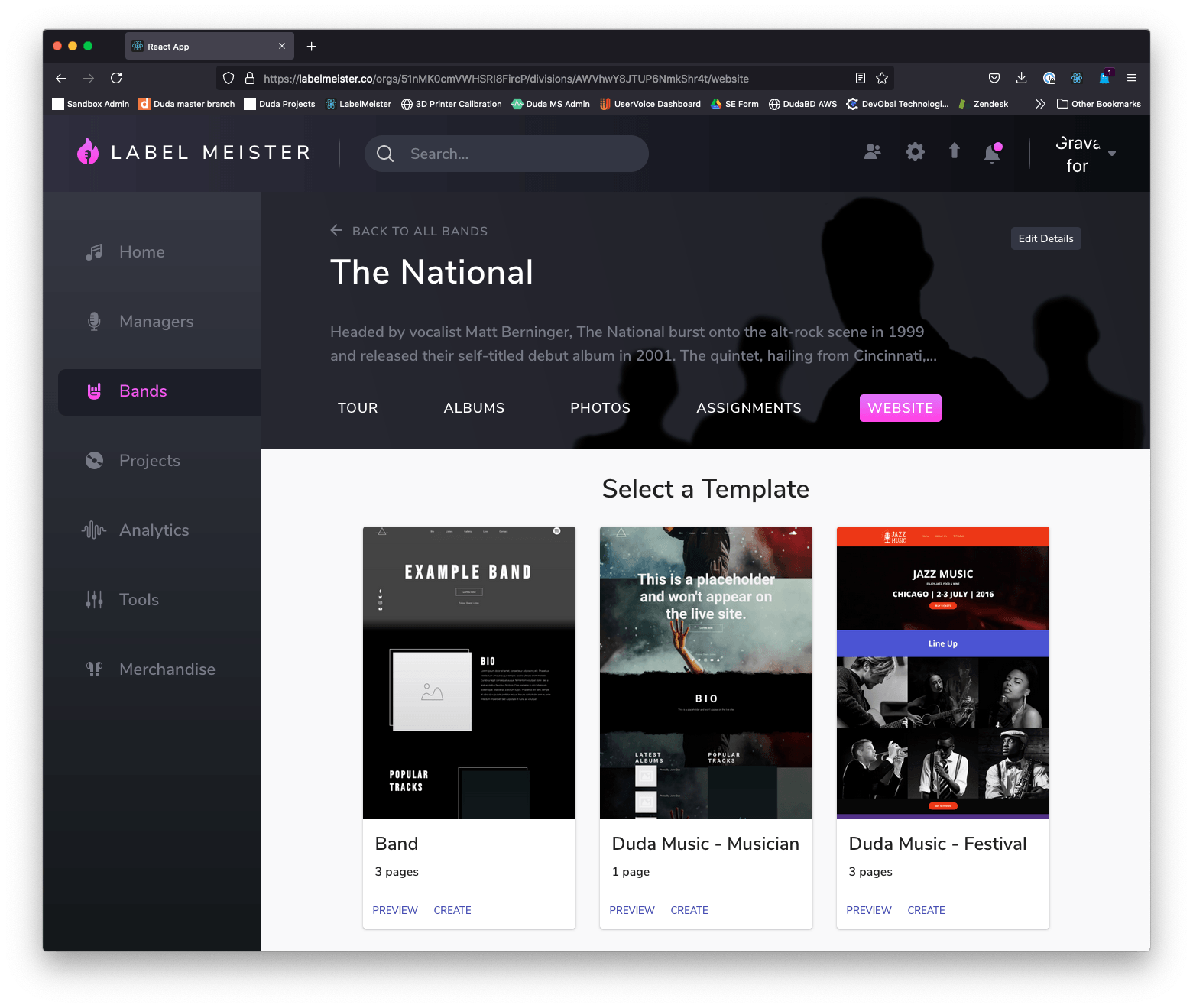Click the Managers microphone icon

(x=94, y=322)
